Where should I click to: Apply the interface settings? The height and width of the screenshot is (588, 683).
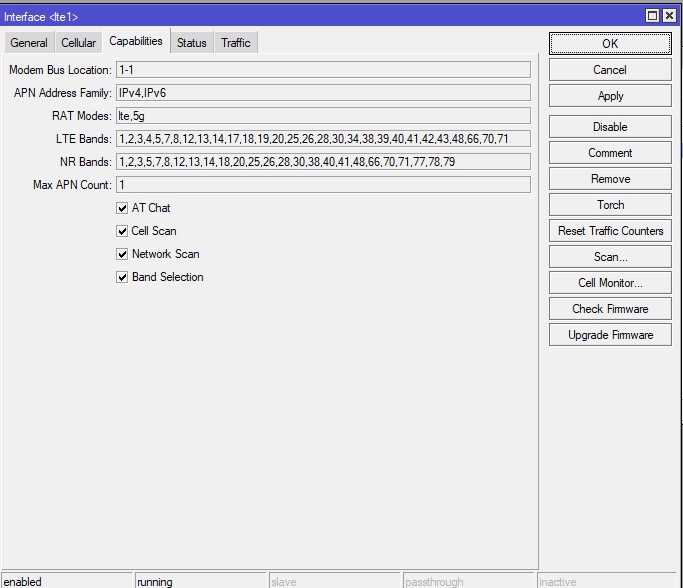(610, 96)
